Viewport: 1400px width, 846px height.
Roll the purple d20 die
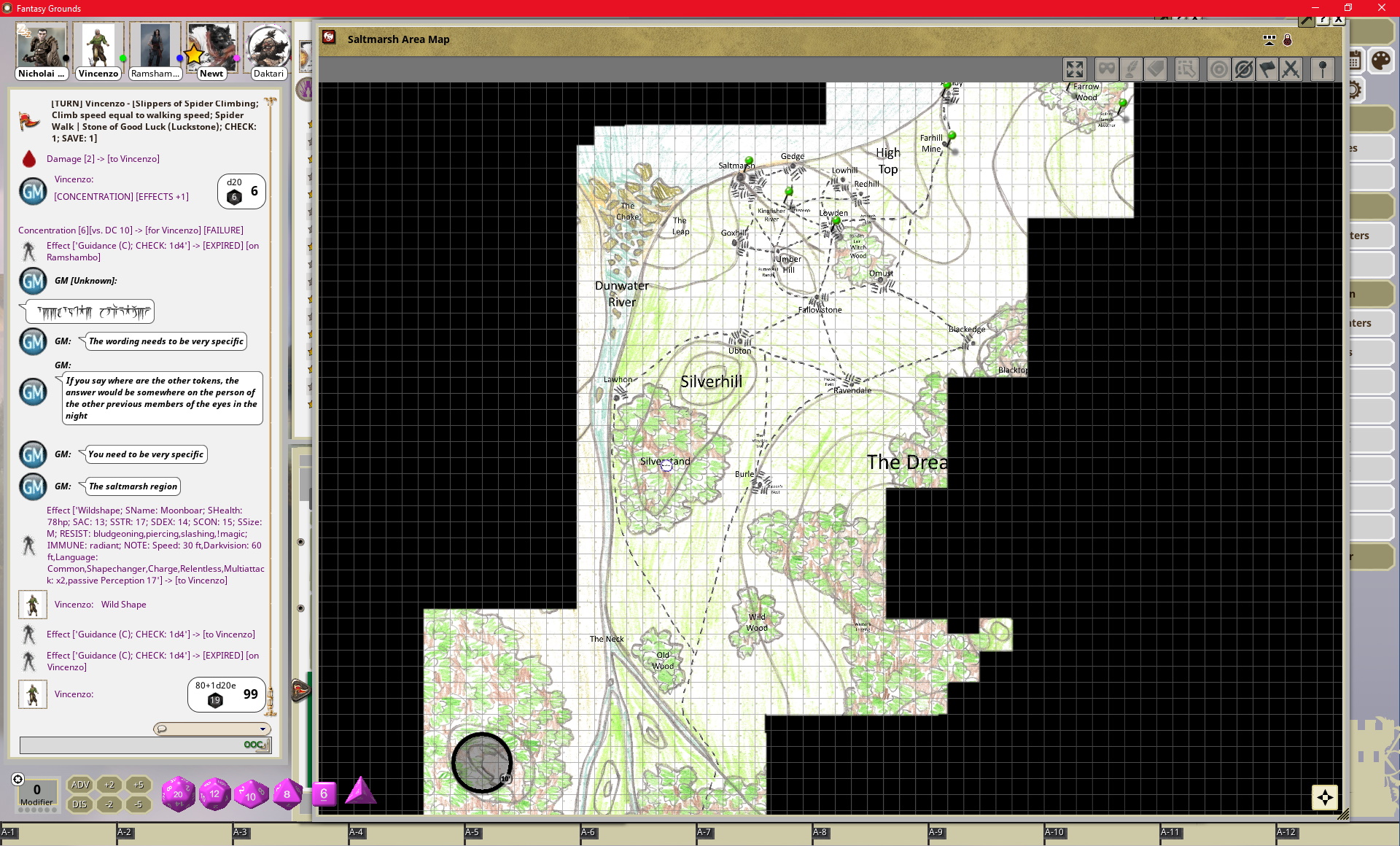(178, 793)
